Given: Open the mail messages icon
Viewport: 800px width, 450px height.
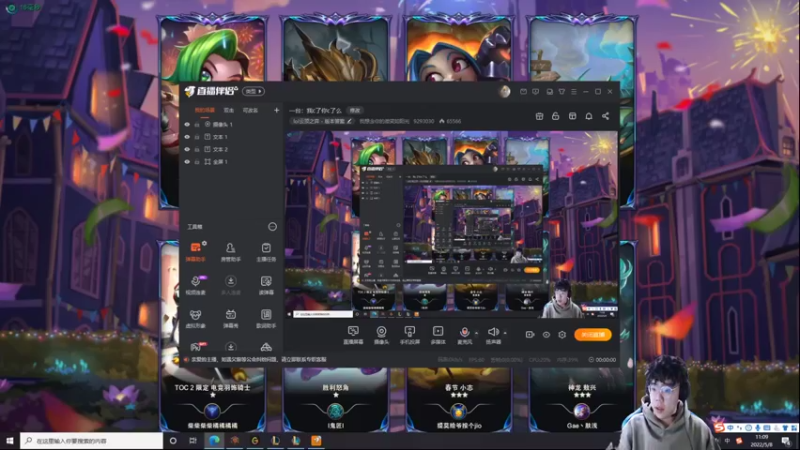Looking at the screenshot, I should coord(523,92).
